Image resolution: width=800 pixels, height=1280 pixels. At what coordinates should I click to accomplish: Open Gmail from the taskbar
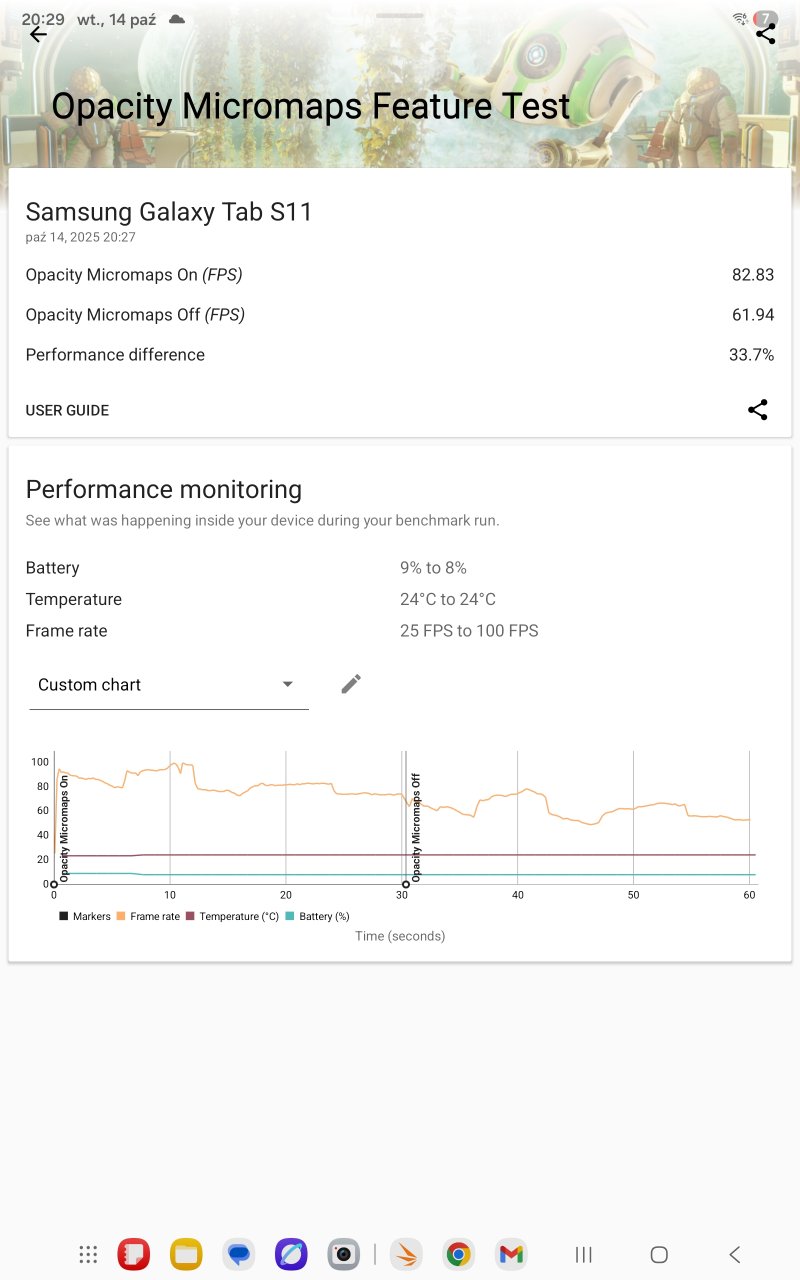point(511,1254)
